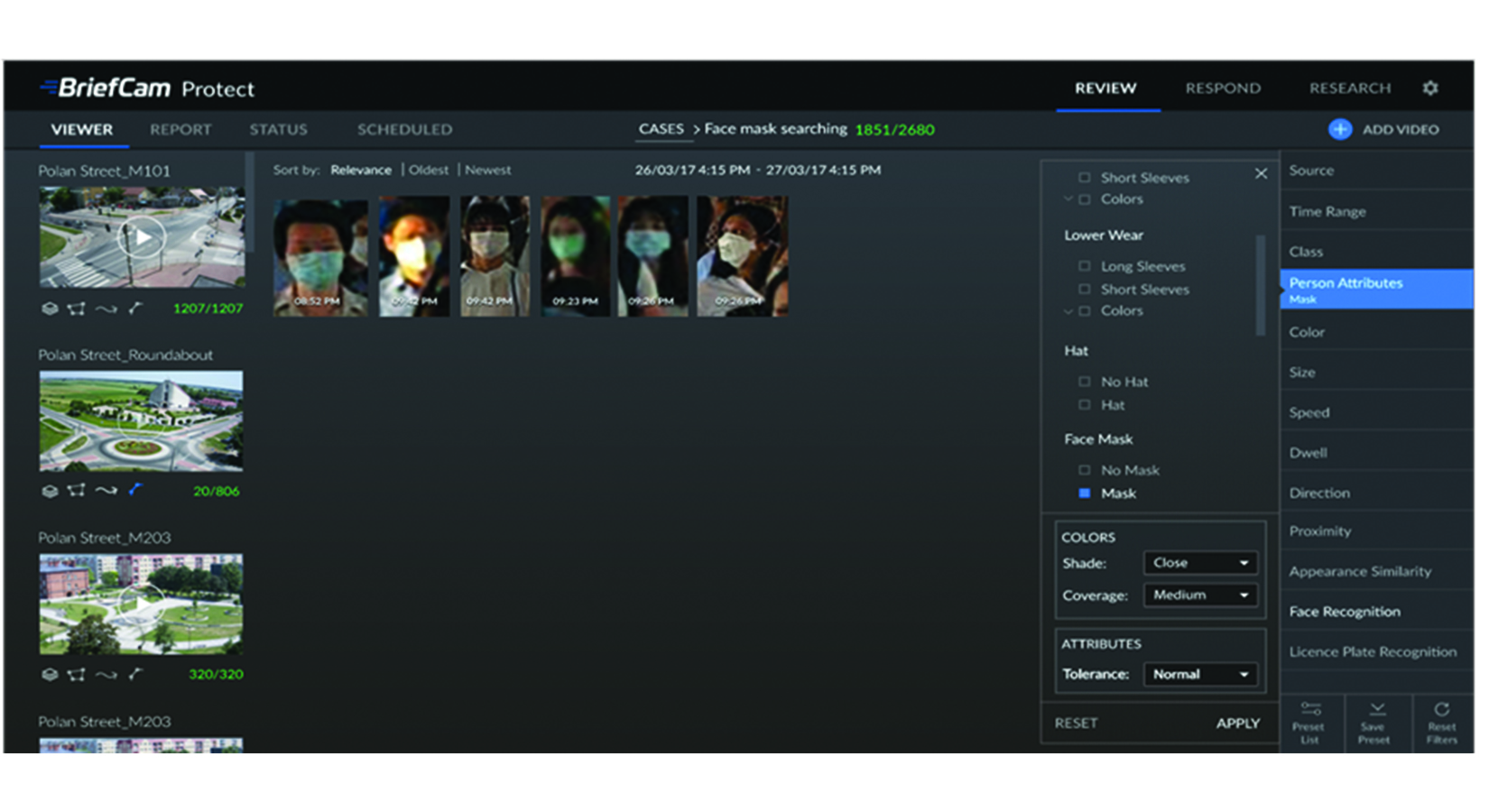The height and width of the screenshot is (812, 1489).
Task: Click the filter list scrollbar beside Lower Wear
Action: tap(1261, 284)
